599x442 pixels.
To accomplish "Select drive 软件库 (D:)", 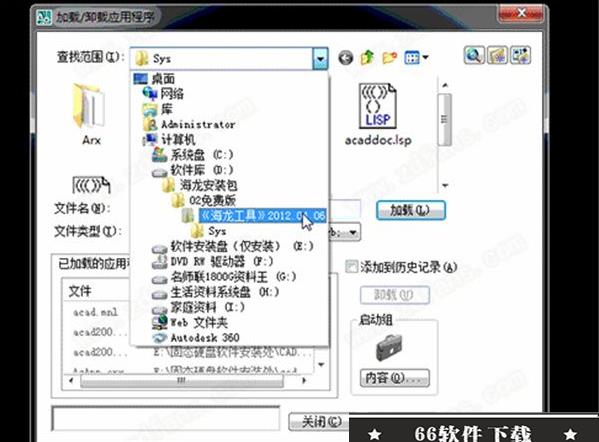I will pyautogui.click(x=193, y=170).
